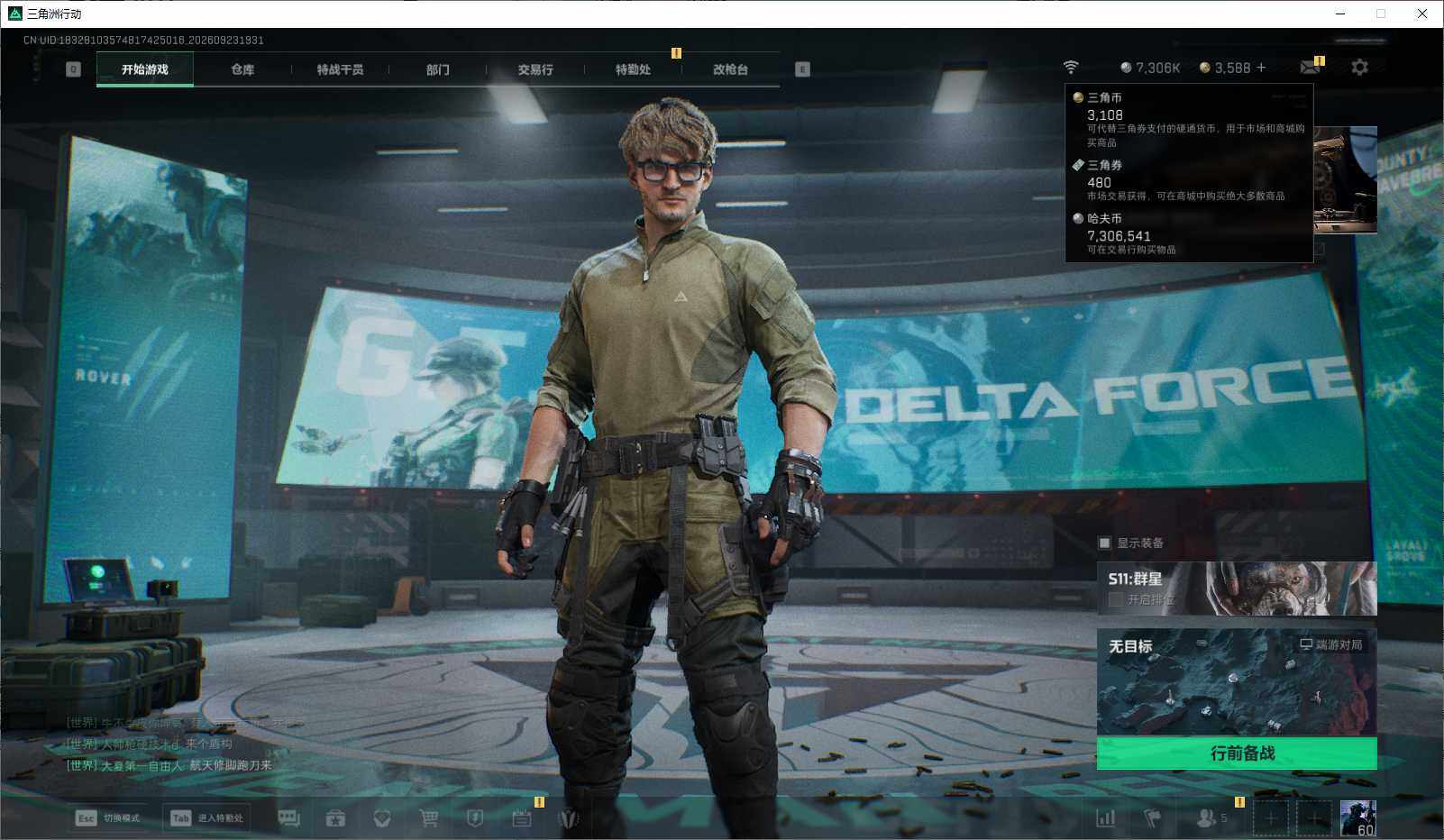Add teammate in first empty plus slot
1444x840 pixels.
point(1270,818)
